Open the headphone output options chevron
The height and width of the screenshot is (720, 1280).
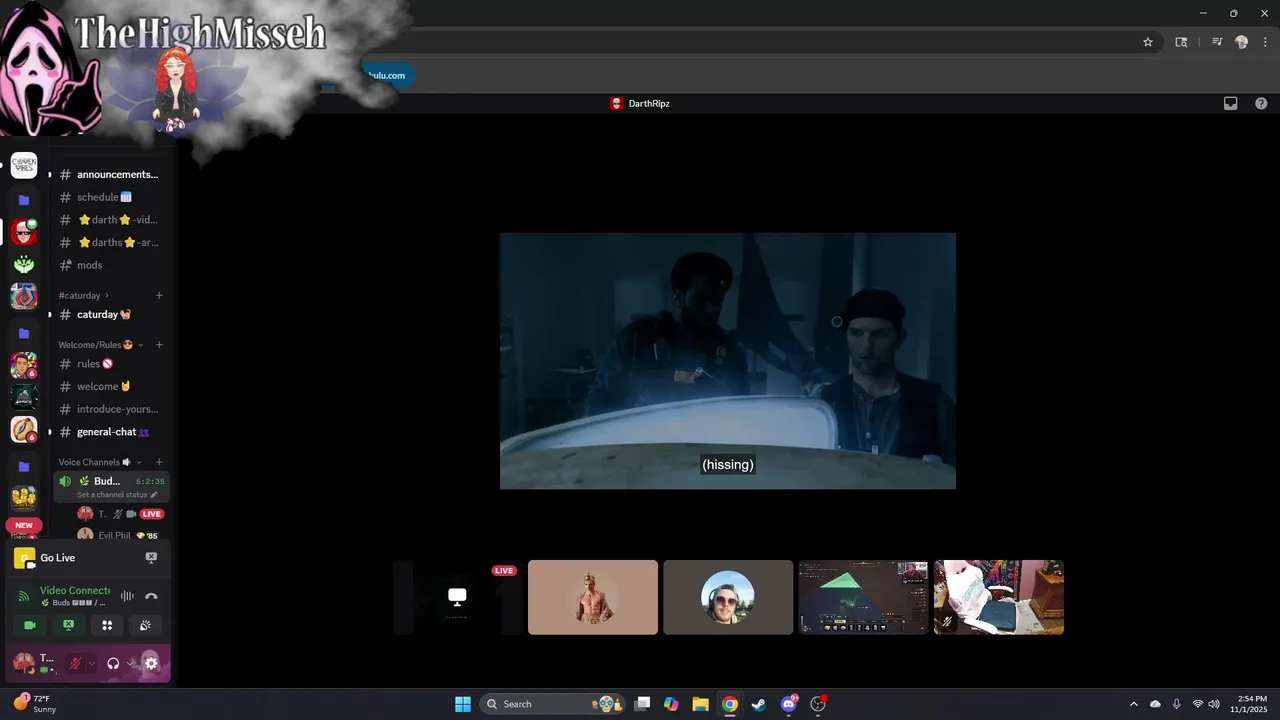pyautogui.click(x=130, y=663)
